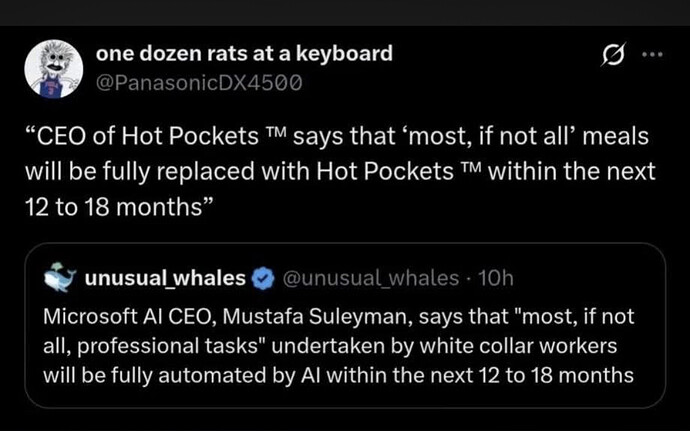Click the 10h timestamp
The height and width of the screenshot is (431, 690).
pyautogui.click(x=497, y=276)
